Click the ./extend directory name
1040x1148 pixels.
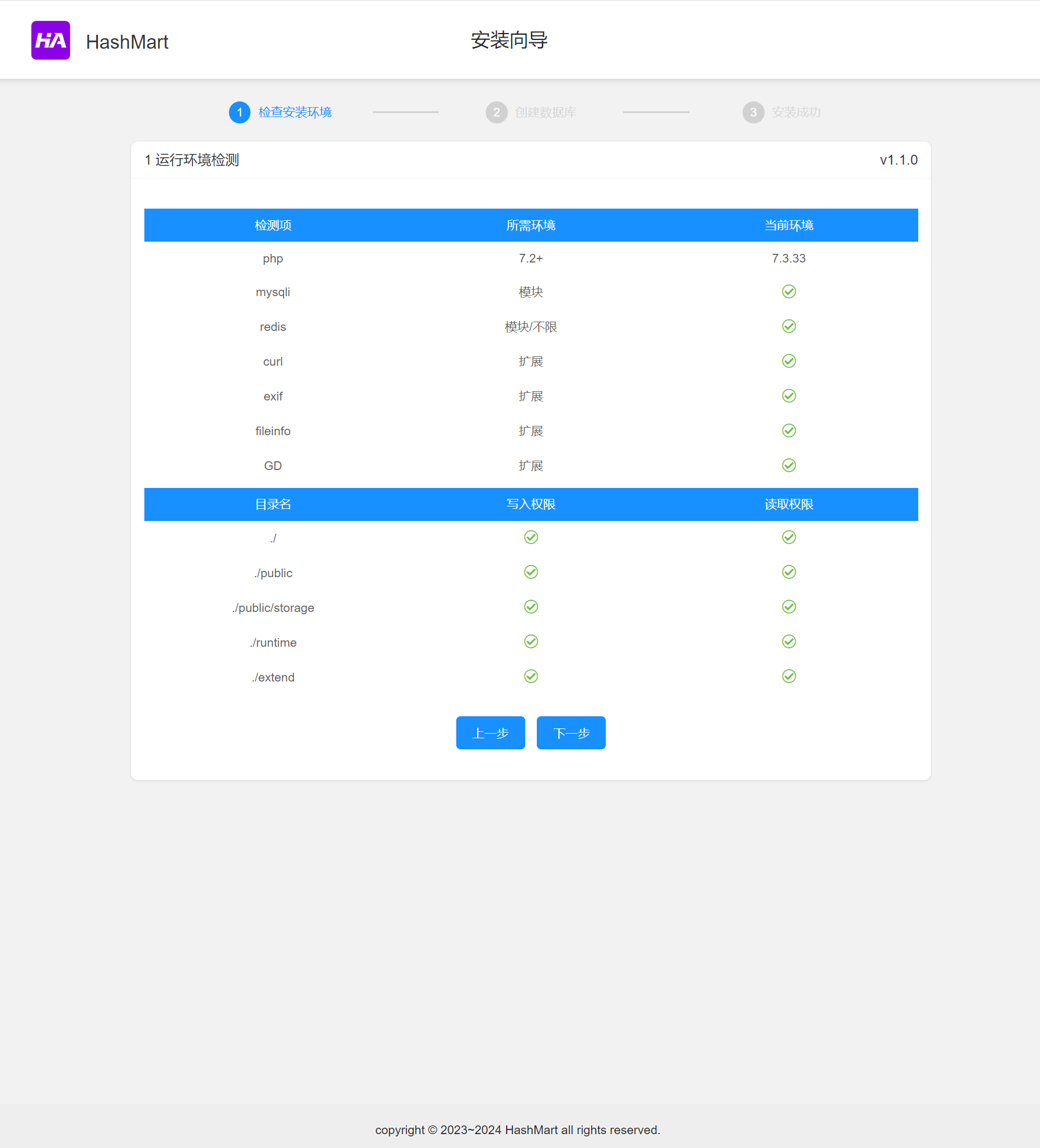point(273,677)
